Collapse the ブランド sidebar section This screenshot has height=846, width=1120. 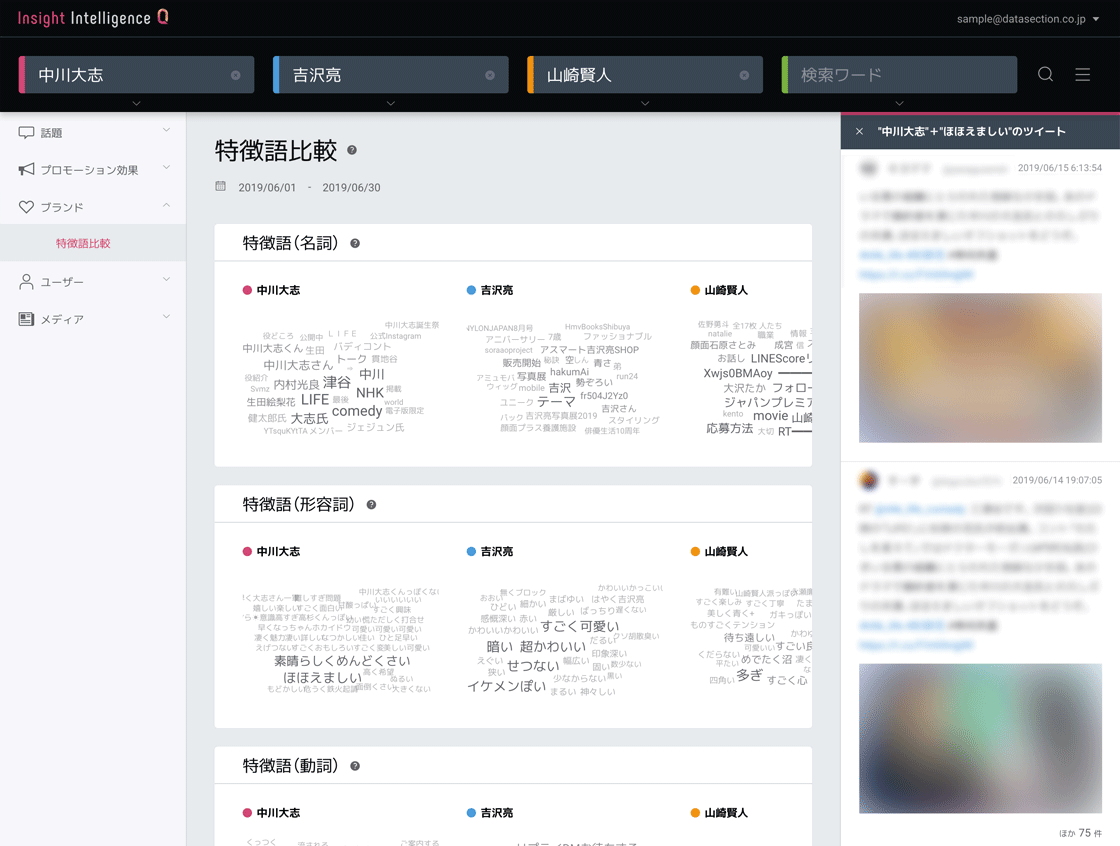click(x=166, y=205)
